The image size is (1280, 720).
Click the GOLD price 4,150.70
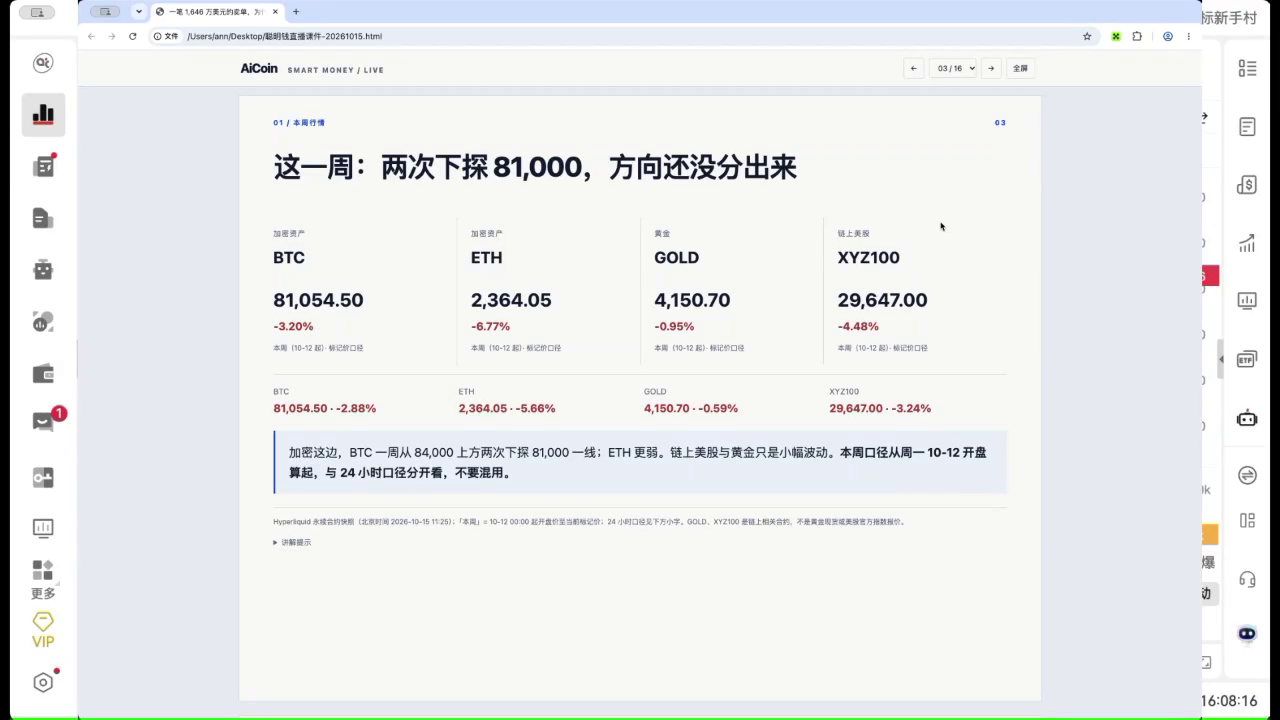[x=692, y=300]
